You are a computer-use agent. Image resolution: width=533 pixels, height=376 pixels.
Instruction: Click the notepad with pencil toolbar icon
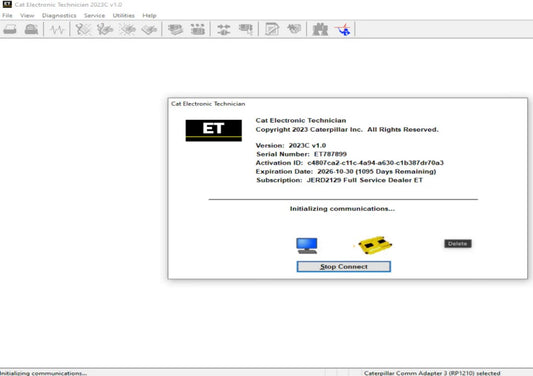272,29
